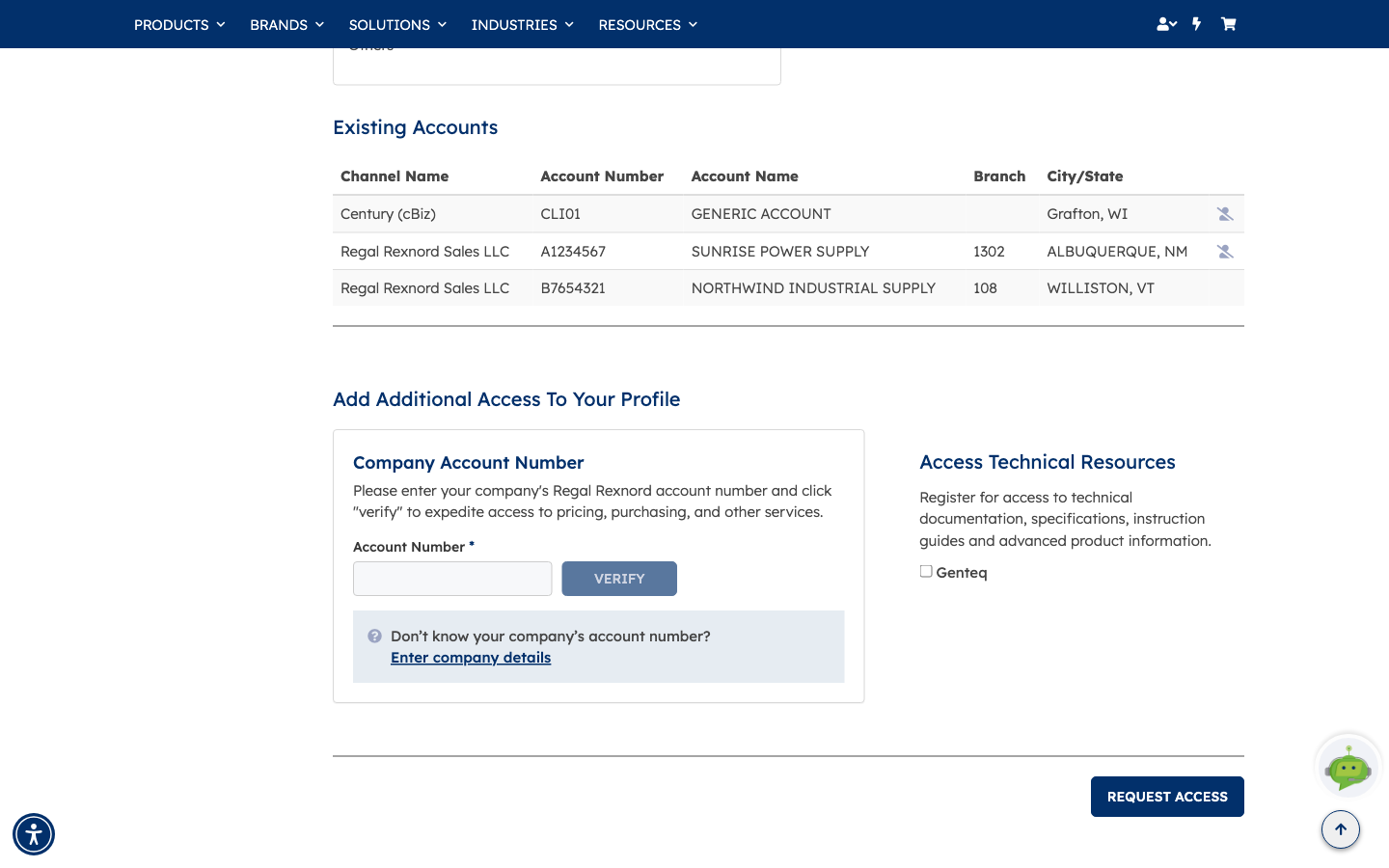
Task: Select account number B7654321 cell
Action: tap(573, 288)
